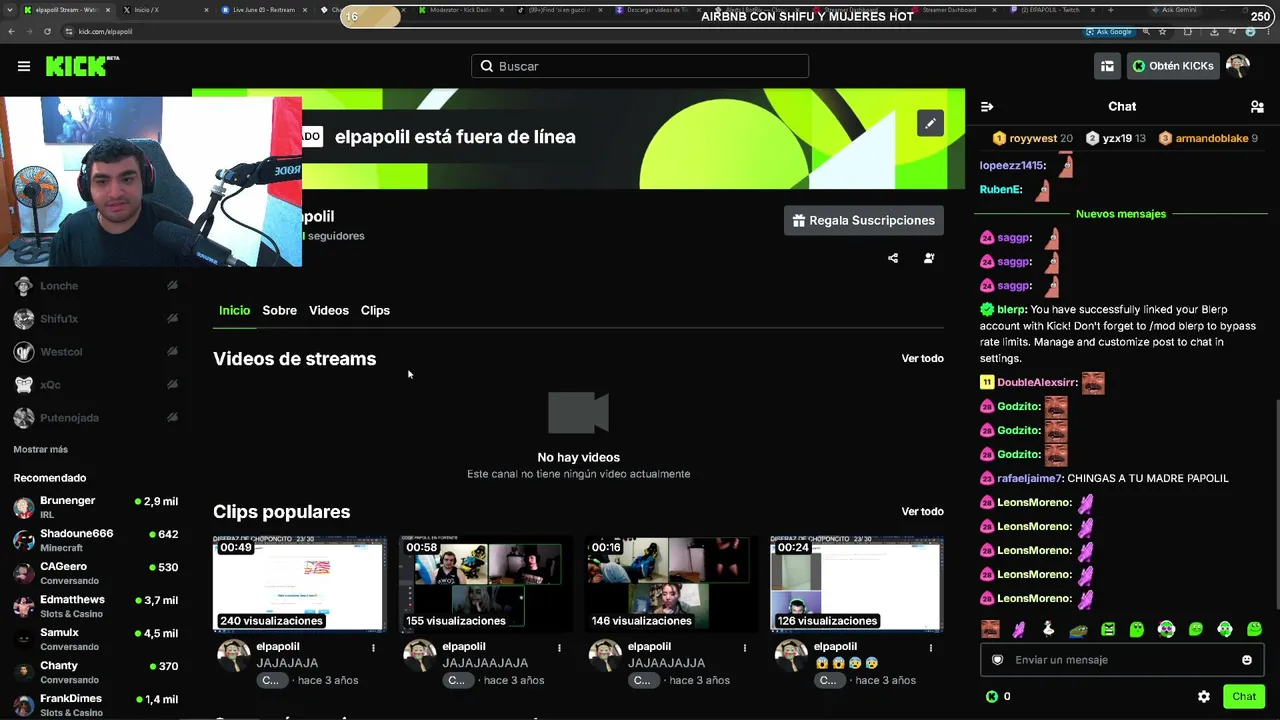Viewport: 1280px width, 720px height.
Task: View all popular clips via Ver todo
Action: pyautogui.click(x=922, y=511)
